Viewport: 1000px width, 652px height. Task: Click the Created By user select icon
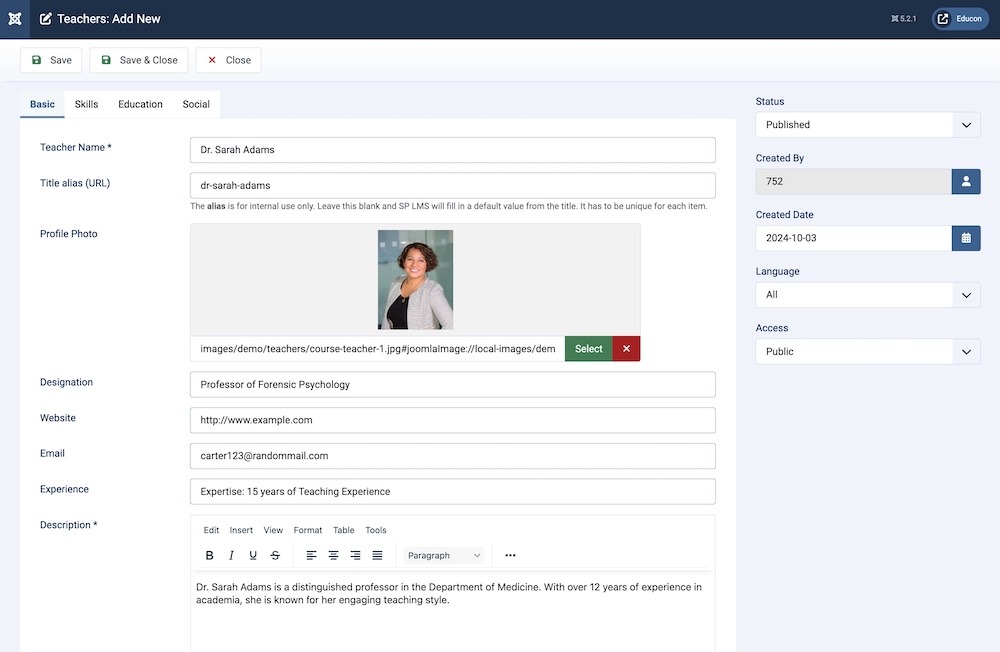click(966, 181)
